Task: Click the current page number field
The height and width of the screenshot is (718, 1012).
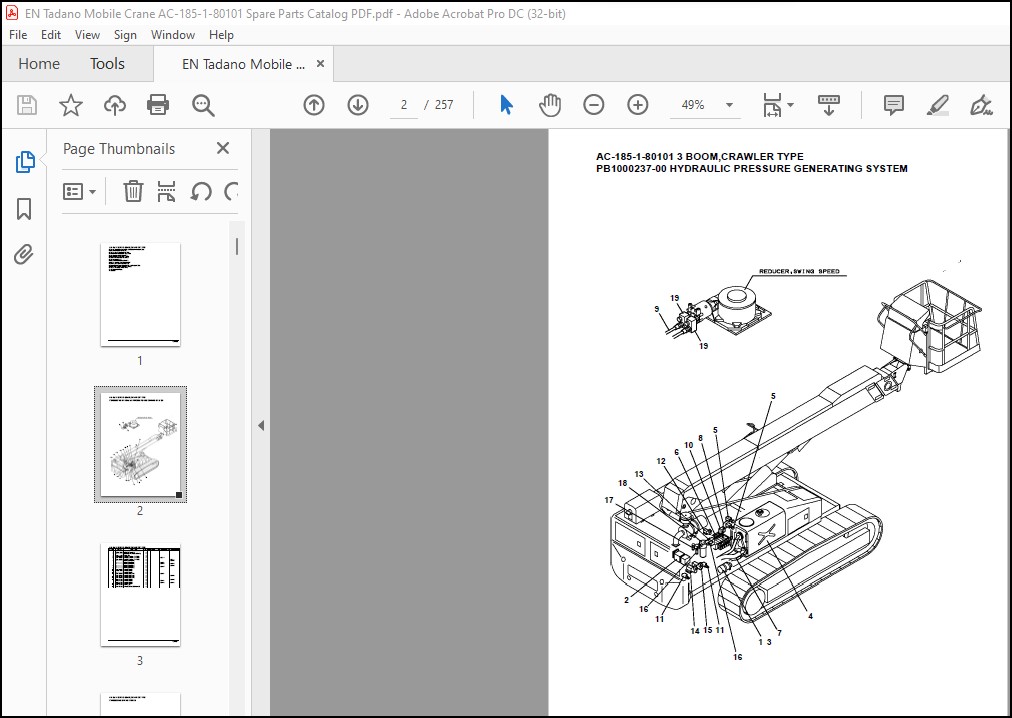Action: pyautogui.click(x=404, y=105)
